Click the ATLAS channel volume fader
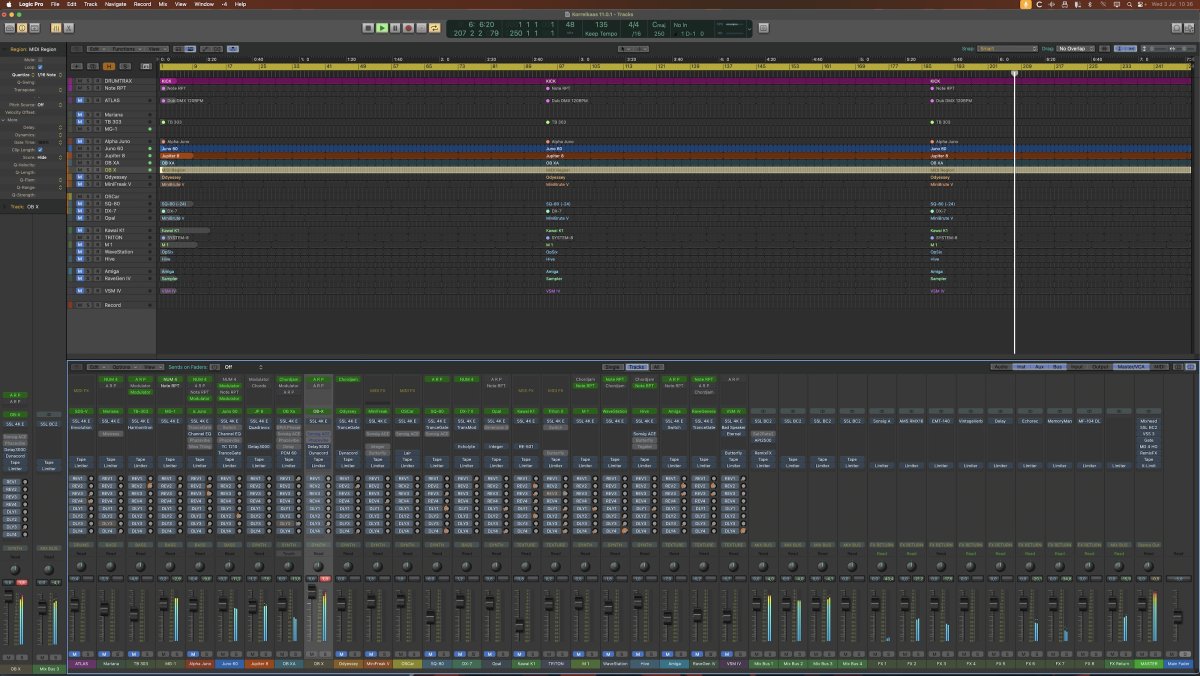Image resolution: width=1200 pixels, height=676 pixels. [75, 604]
